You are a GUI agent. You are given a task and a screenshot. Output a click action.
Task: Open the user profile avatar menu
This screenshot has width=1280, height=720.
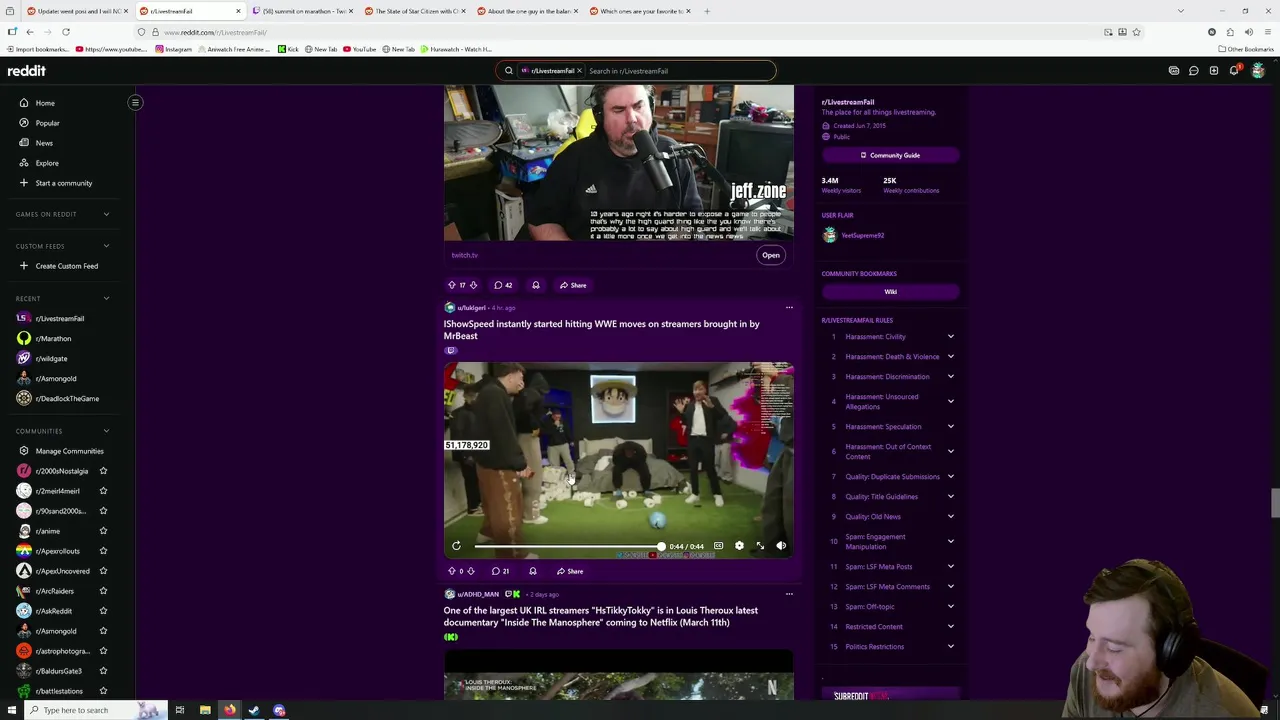point(1258,71)
